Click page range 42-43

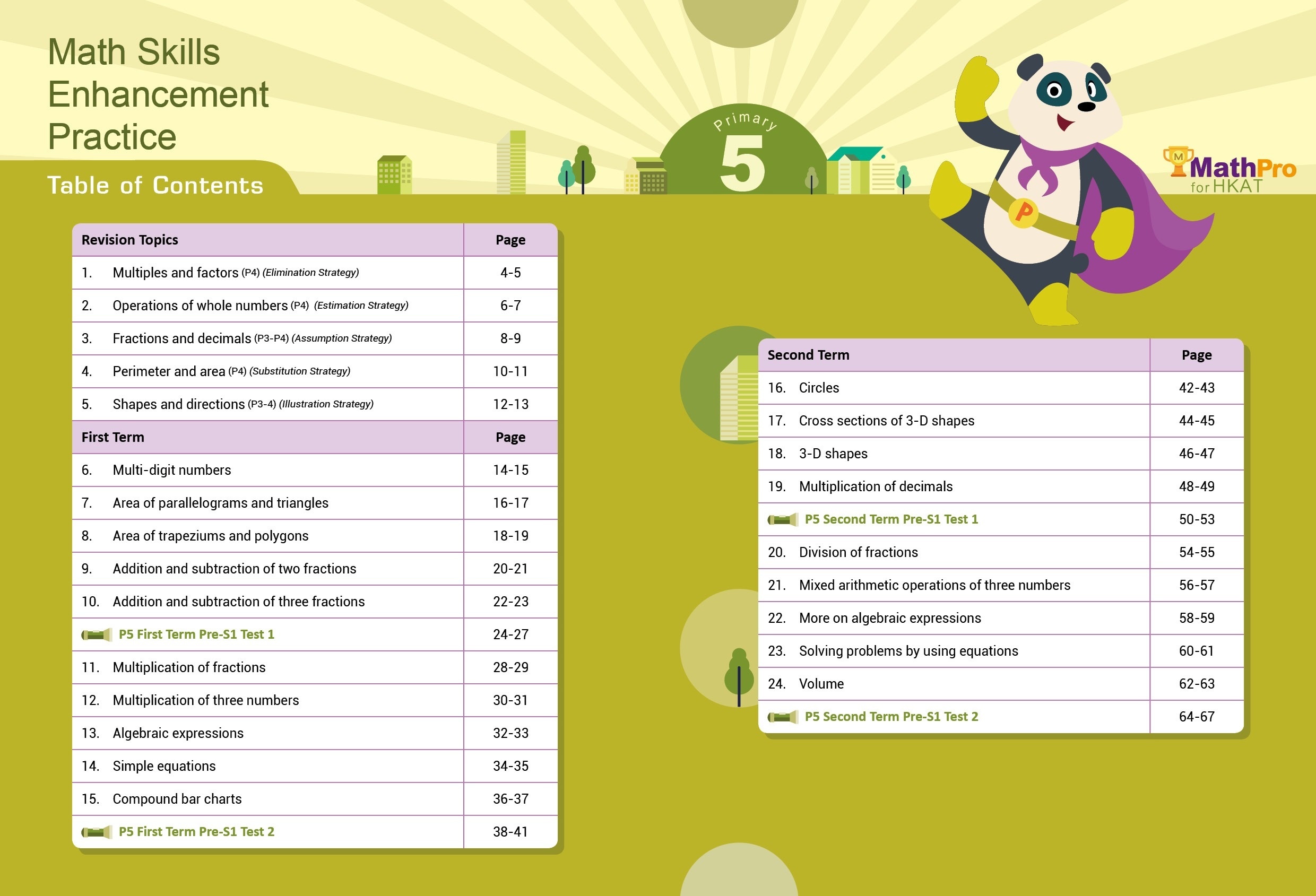[x=1197, y=388]
